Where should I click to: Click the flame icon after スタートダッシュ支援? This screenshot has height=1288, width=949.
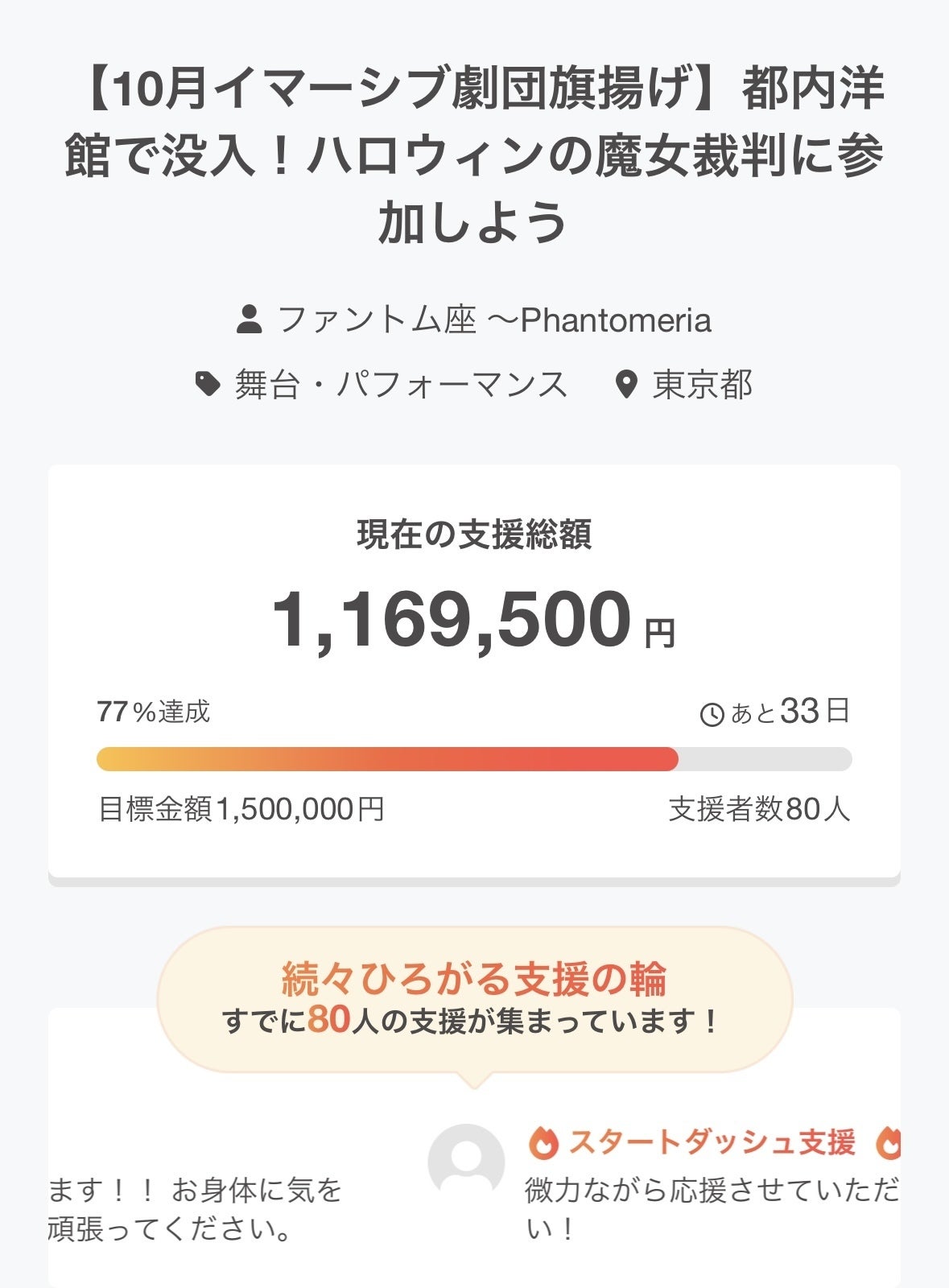889,1143
